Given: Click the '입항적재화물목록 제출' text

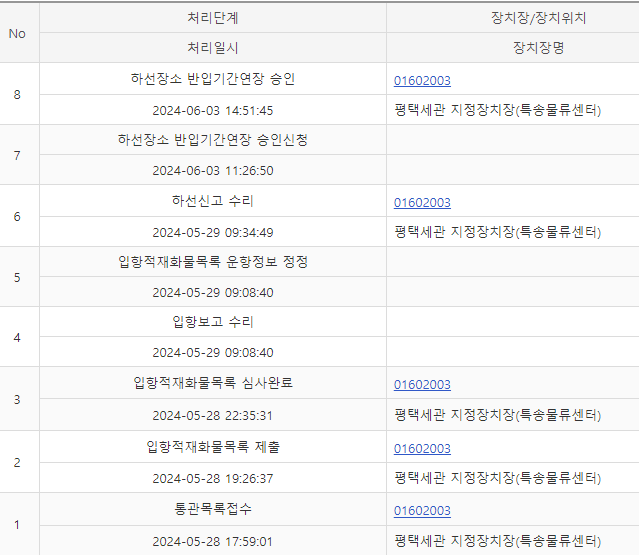Looking at the screenshot, I should tap(213, 447).
